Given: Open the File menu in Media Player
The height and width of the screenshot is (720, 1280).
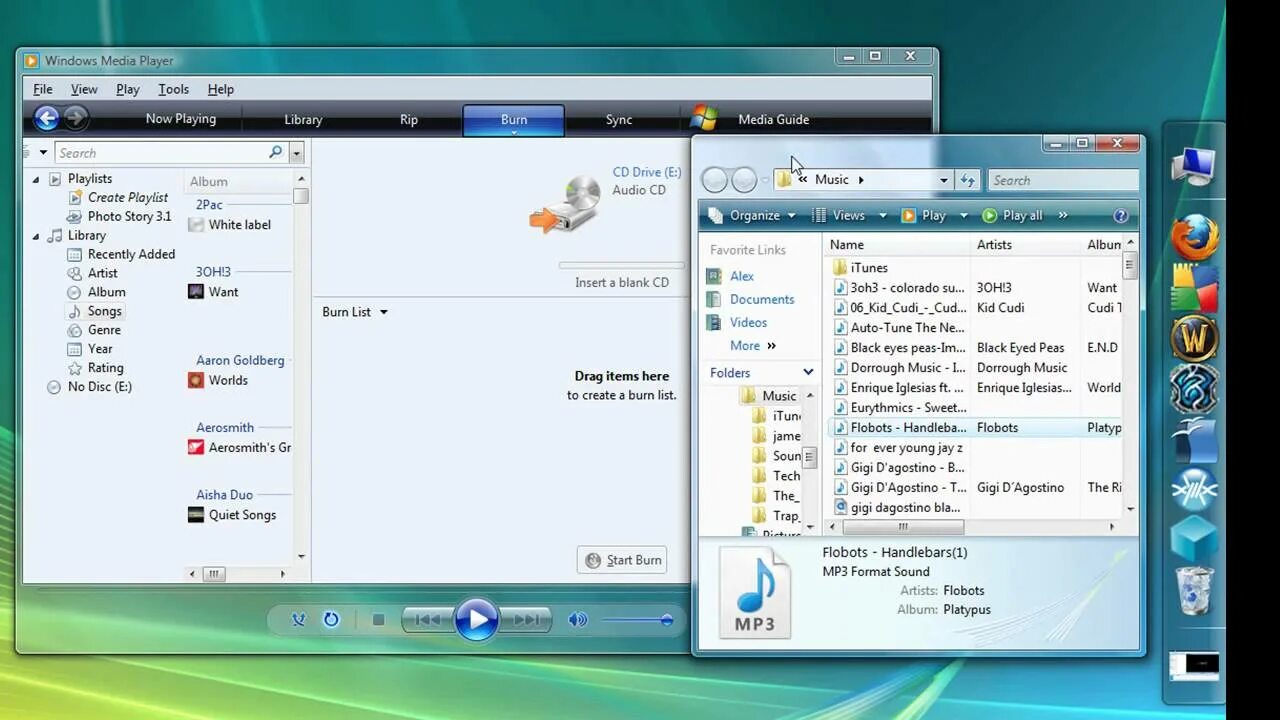Looking at the screenshot, I should point(43,89).
